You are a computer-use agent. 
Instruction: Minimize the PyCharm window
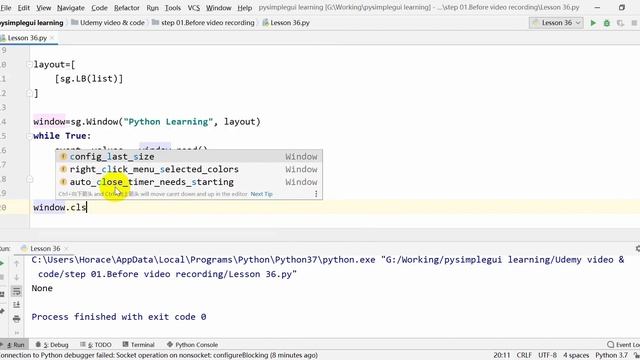point(597,7)
